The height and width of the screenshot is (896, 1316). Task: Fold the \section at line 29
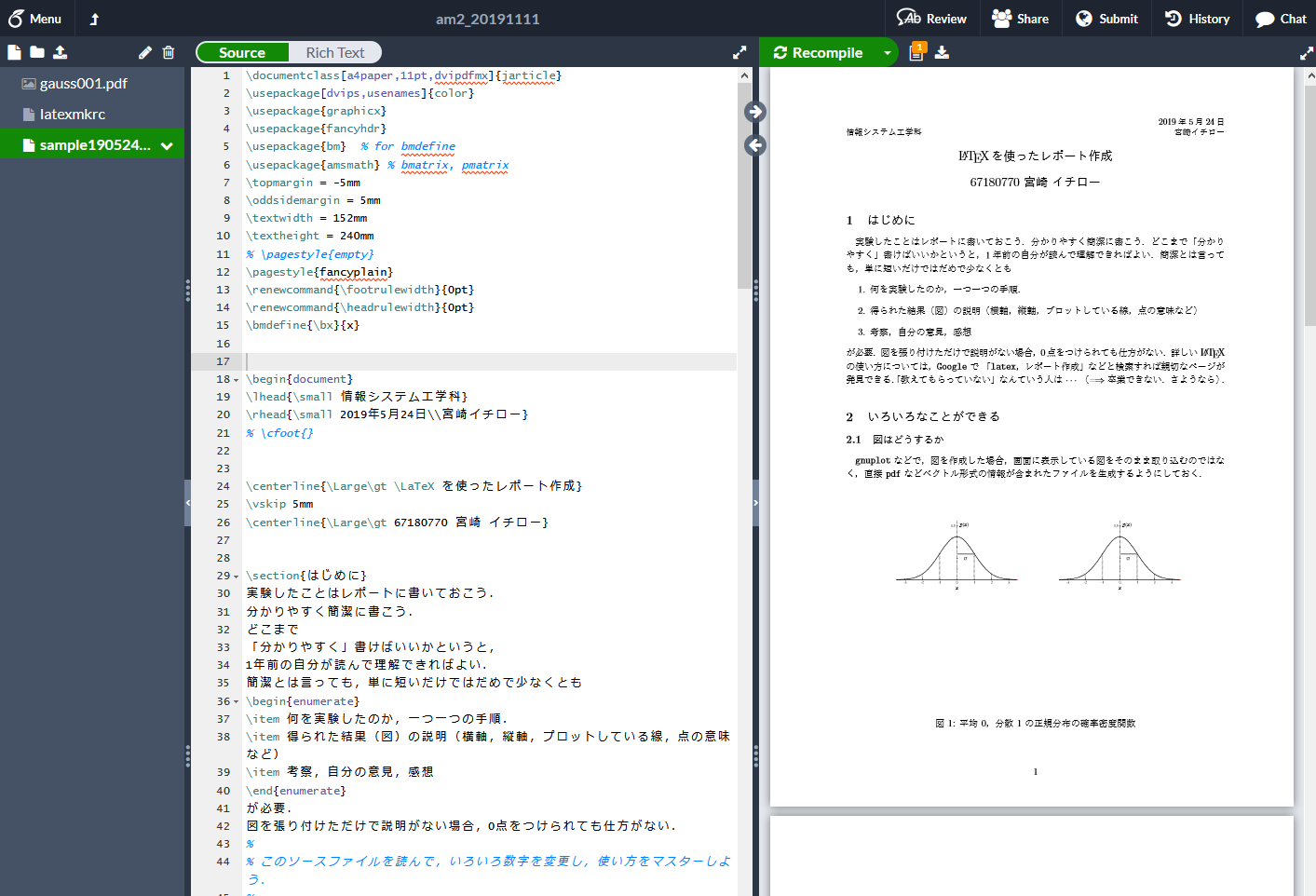point(236,577)
